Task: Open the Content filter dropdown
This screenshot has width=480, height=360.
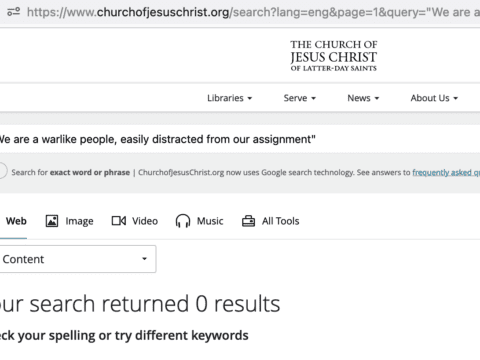Action: [x=78, y=259]
